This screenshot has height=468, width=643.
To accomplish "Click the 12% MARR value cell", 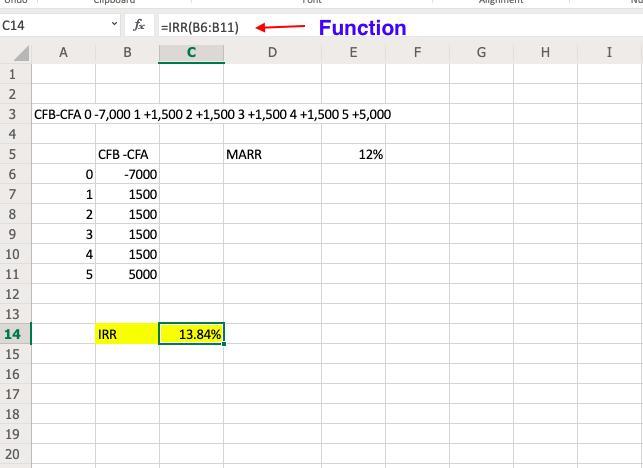I will click(x=353, y=154).
